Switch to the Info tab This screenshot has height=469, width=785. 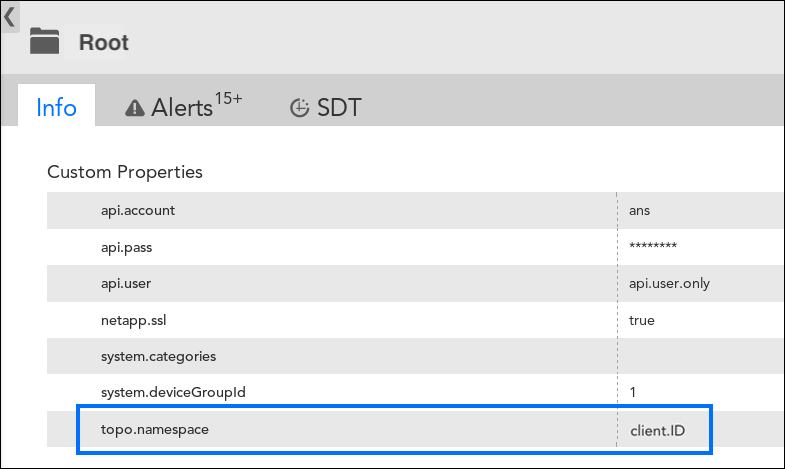tap(57, 107)
